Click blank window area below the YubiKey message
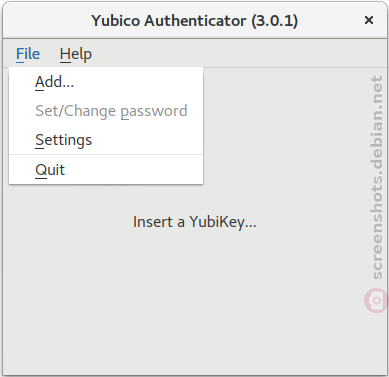The height and width of the screenshot is (377, 389). (x=195, y=300)
